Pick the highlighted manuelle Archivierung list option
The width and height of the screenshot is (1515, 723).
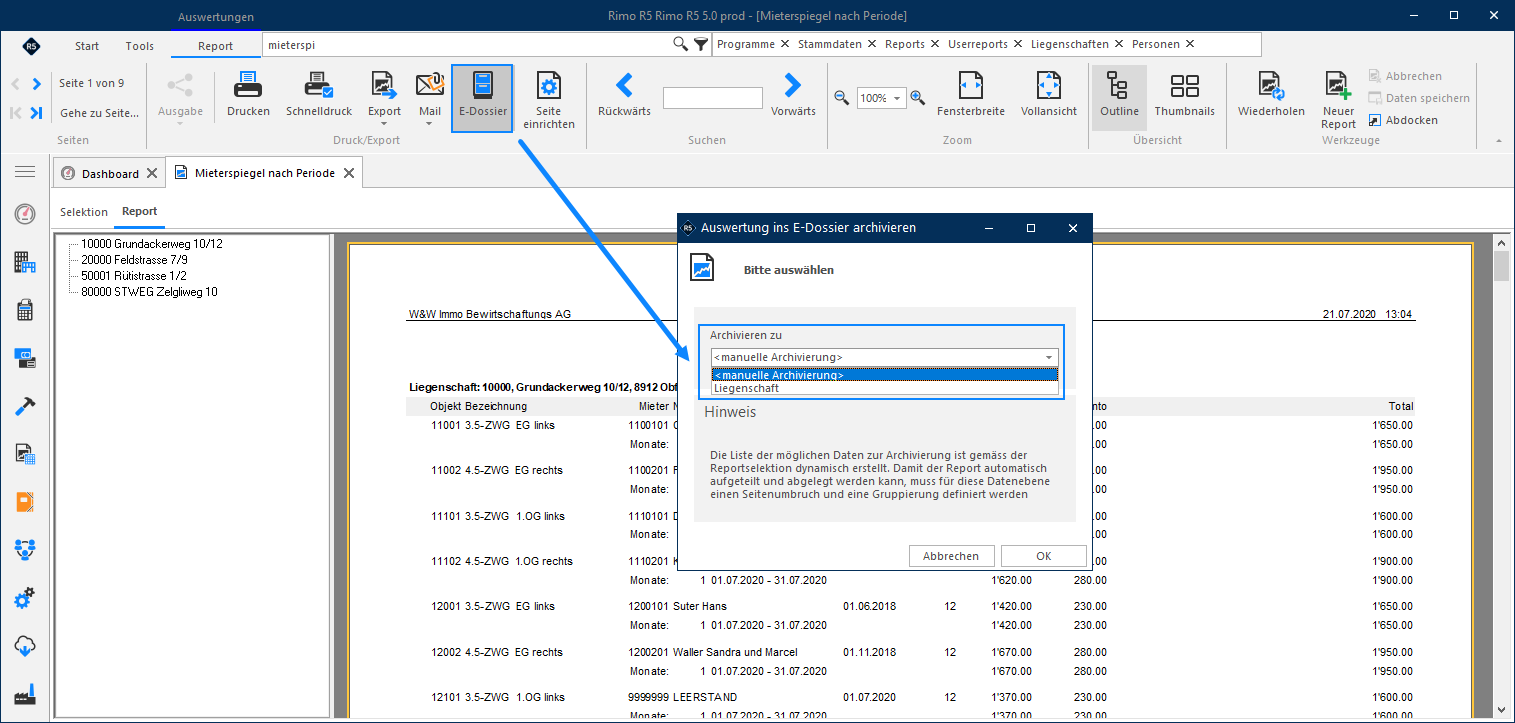point(884,375)
